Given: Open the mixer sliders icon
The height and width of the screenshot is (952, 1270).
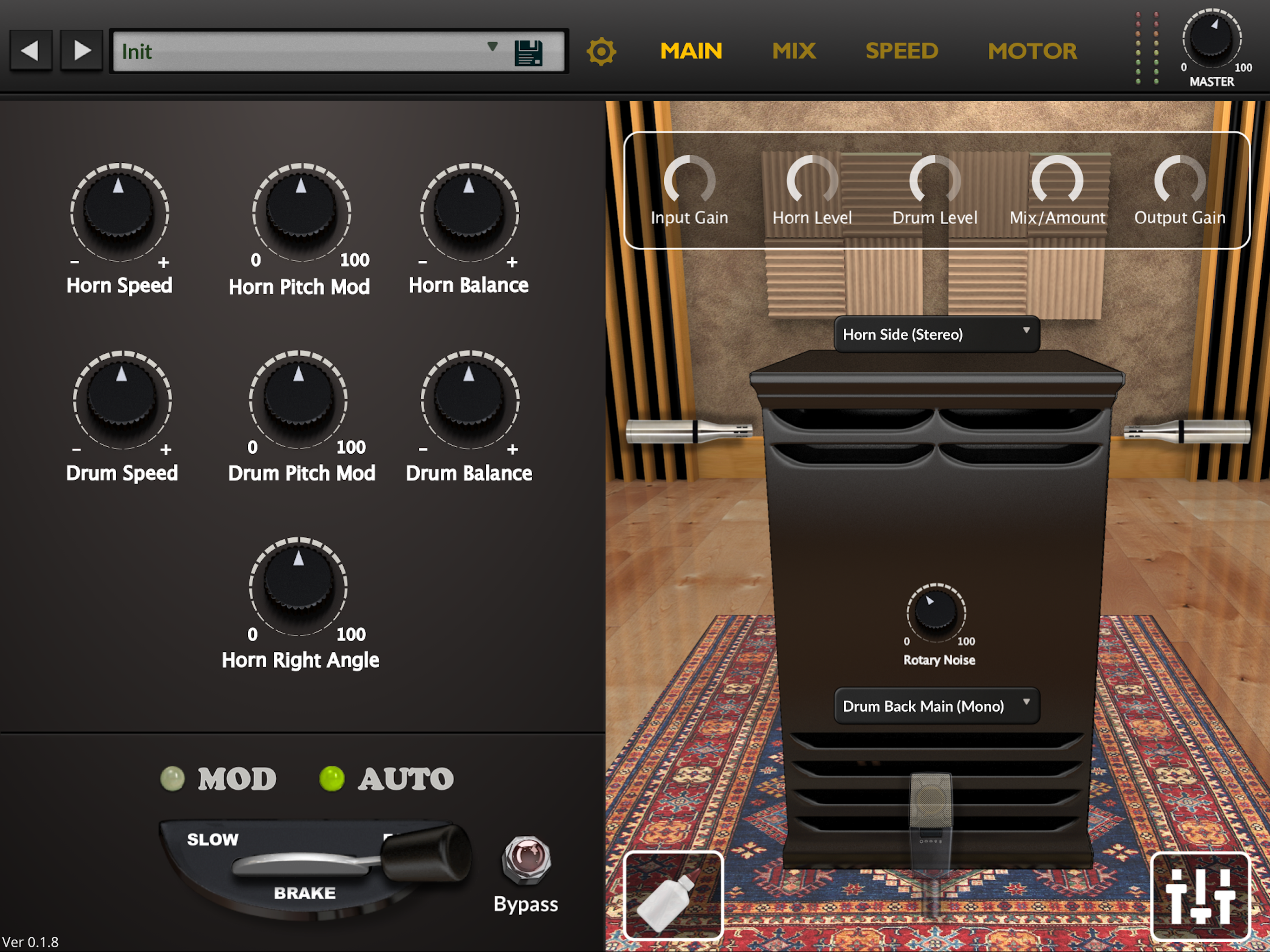Looking at the screenshot, I should pos(1201,896).
